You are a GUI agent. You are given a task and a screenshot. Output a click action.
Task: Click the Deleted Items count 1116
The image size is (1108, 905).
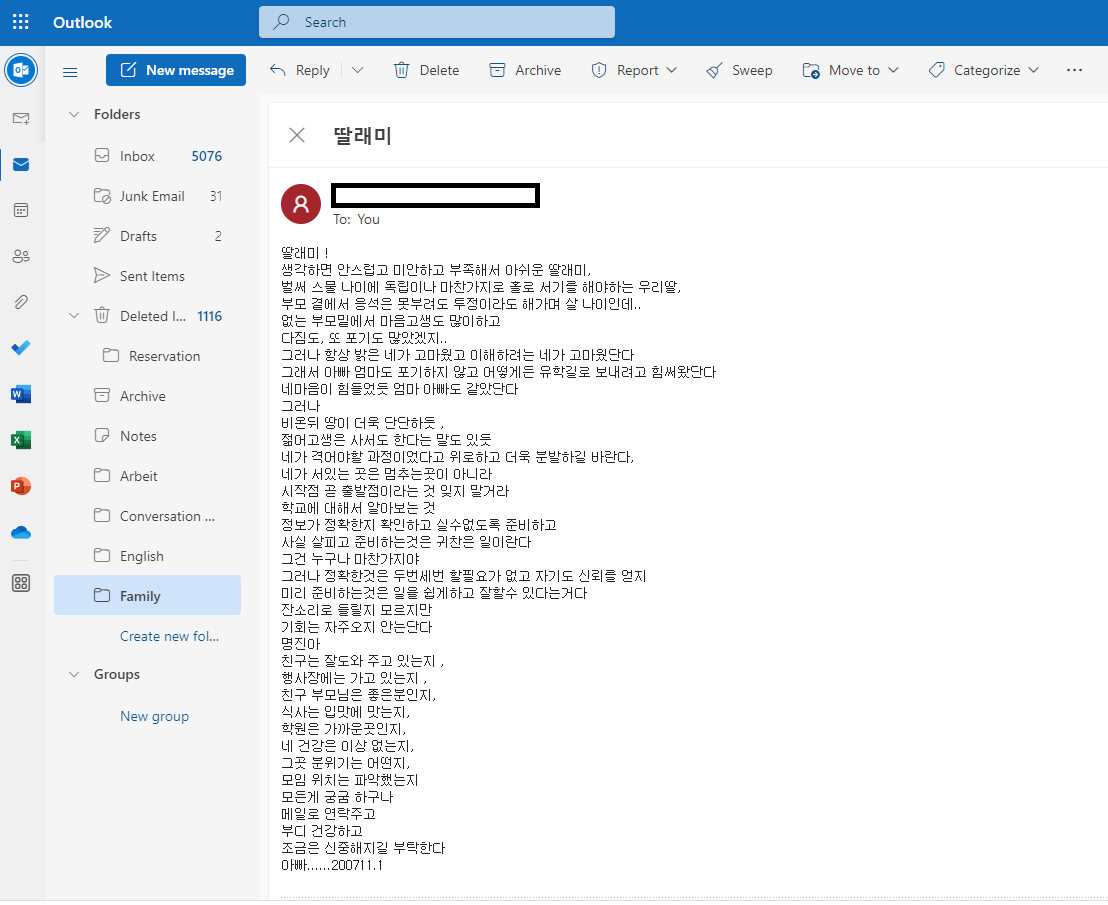pos(209,316)
